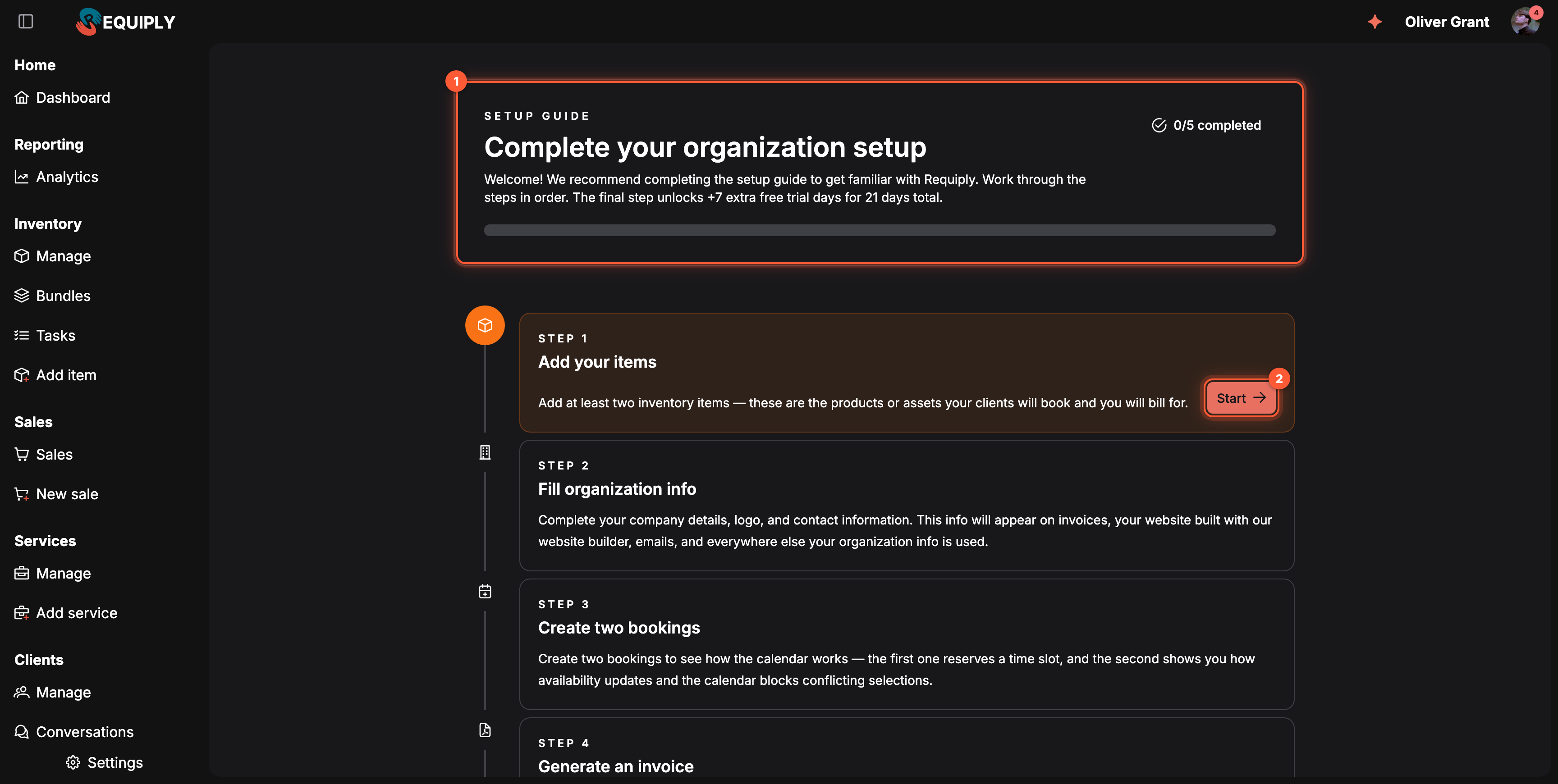The height and width of the screenshot is (784, 1558).
Task: Click the Settings gear icon
Action: (x=73, y=762)
